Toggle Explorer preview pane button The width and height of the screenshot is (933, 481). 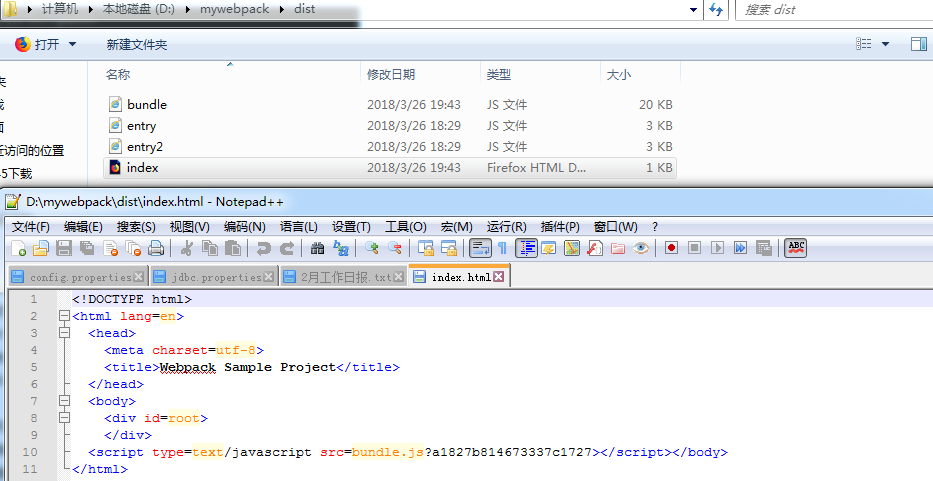coord(919,44)
